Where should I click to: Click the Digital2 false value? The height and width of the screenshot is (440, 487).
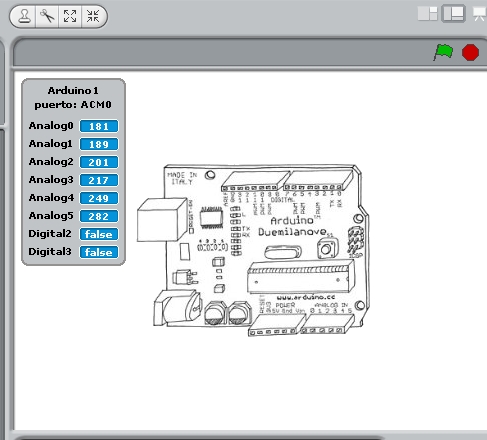click(x=99, y=234)
